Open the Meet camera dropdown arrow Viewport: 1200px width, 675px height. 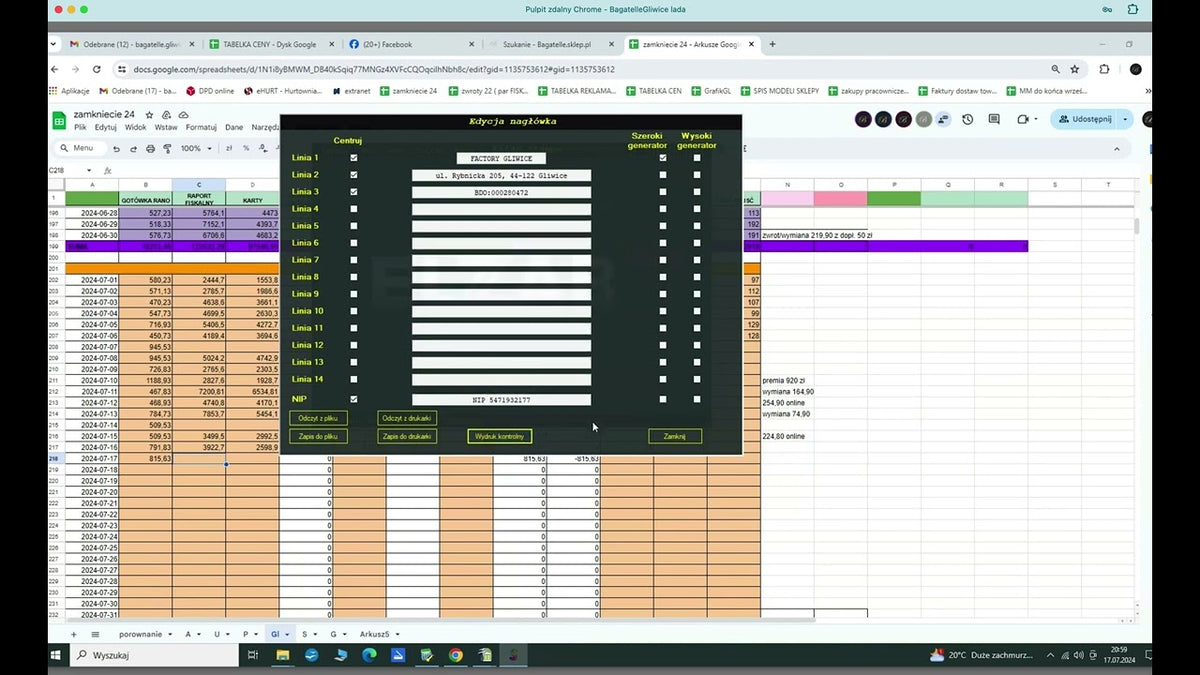tap(1038, 119)
